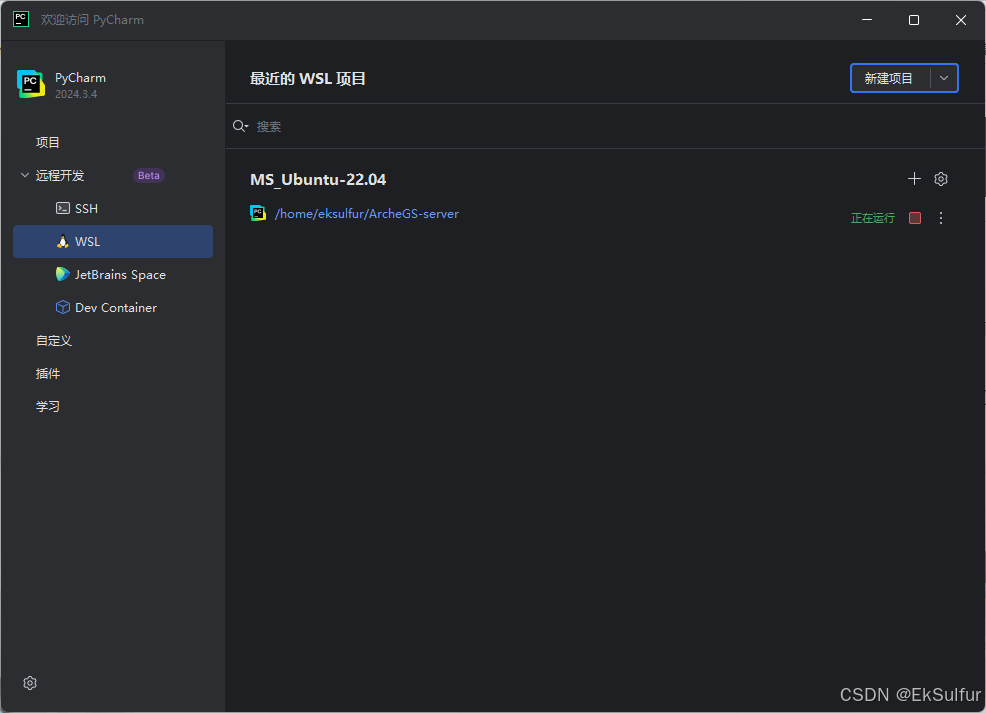Click the PyCharm title bar app icon
This screenshot has width=986, height=713.
pyautogui.click(x=21, y=19)
